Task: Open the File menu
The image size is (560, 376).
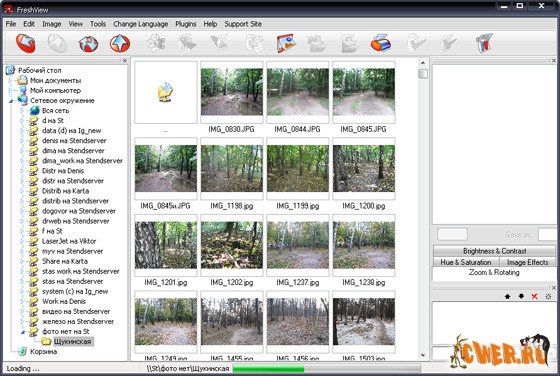Action: 11,24
